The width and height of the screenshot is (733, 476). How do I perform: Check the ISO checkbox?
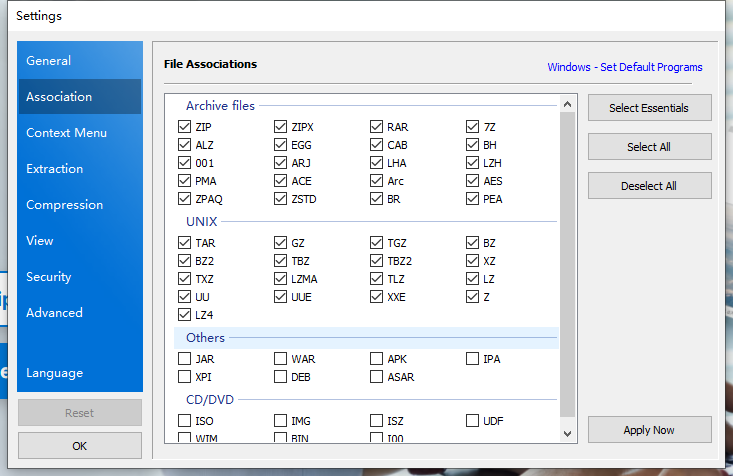point(184,421)
